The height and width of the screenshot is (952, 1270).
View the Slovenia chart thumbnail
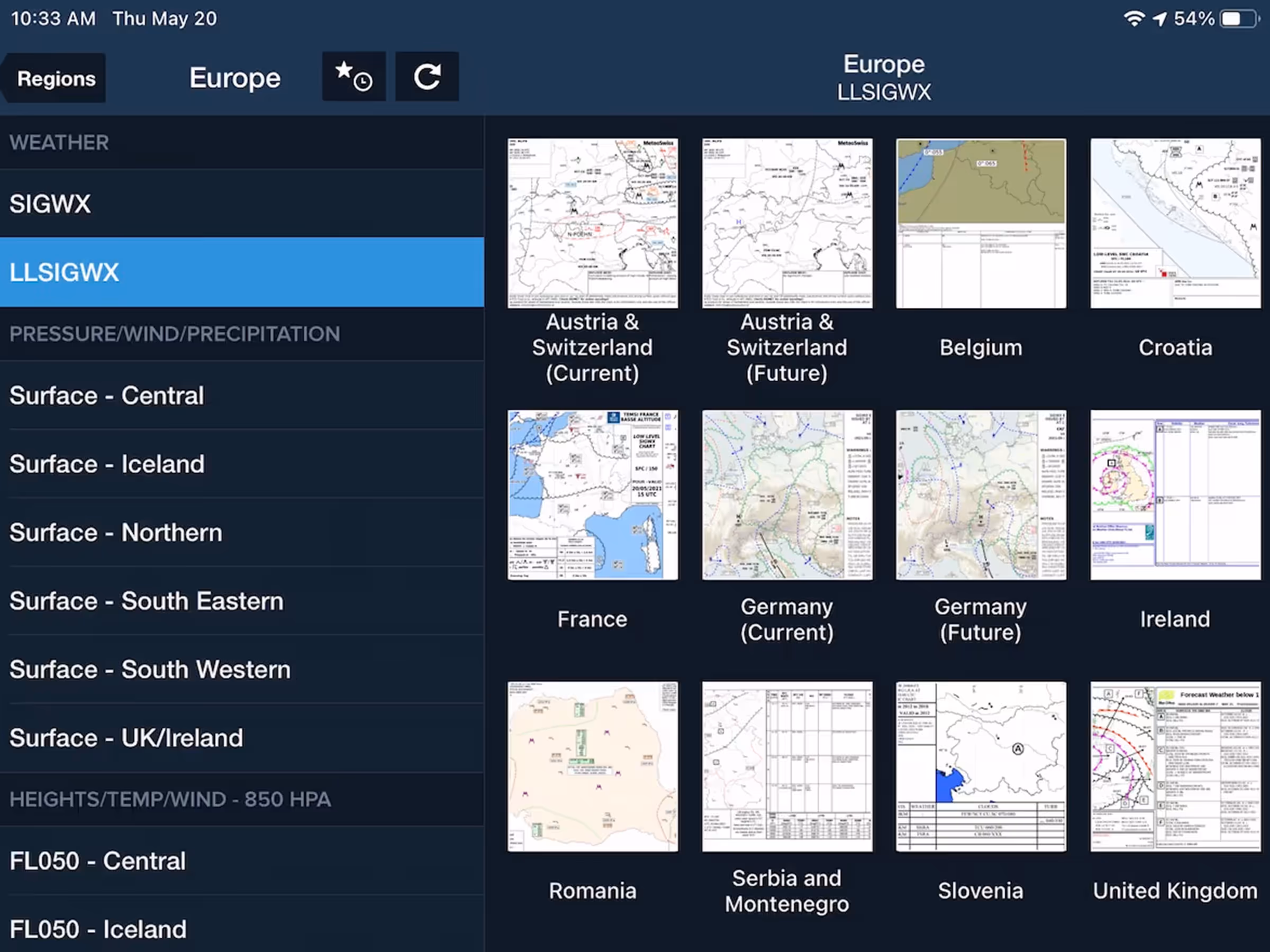[981, 766]
